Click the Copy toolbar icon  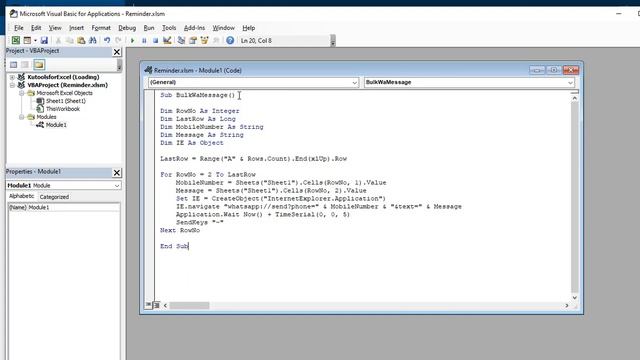[69, 40]
